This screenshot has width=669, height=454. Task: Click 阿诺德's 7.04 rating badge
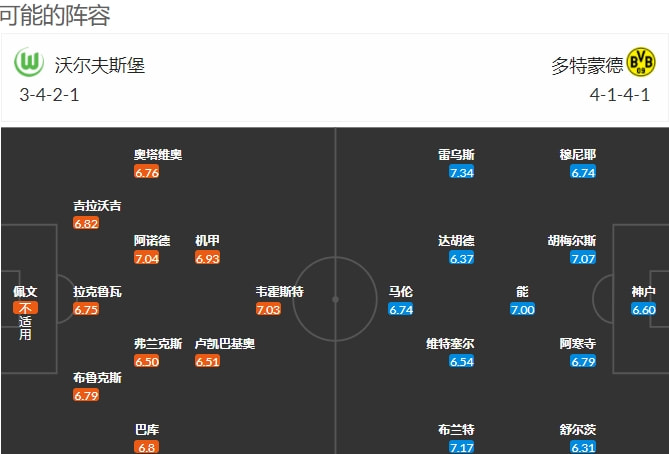tap(147, 258)
